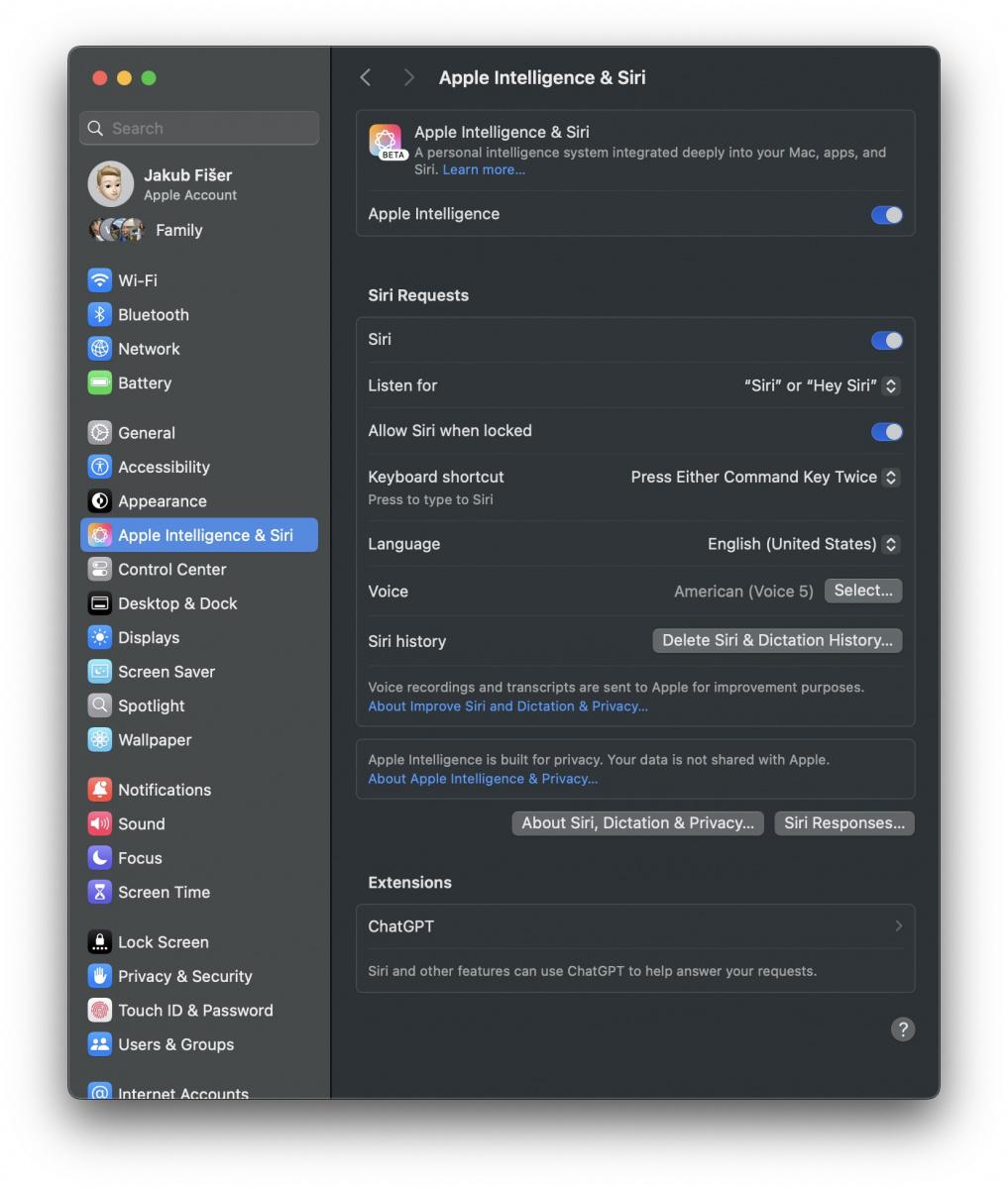Image resolution: width=1008 pixels, height=1189 pixels.
Task: Click the Privacy & Security hand icon
Action: point(99,976)
